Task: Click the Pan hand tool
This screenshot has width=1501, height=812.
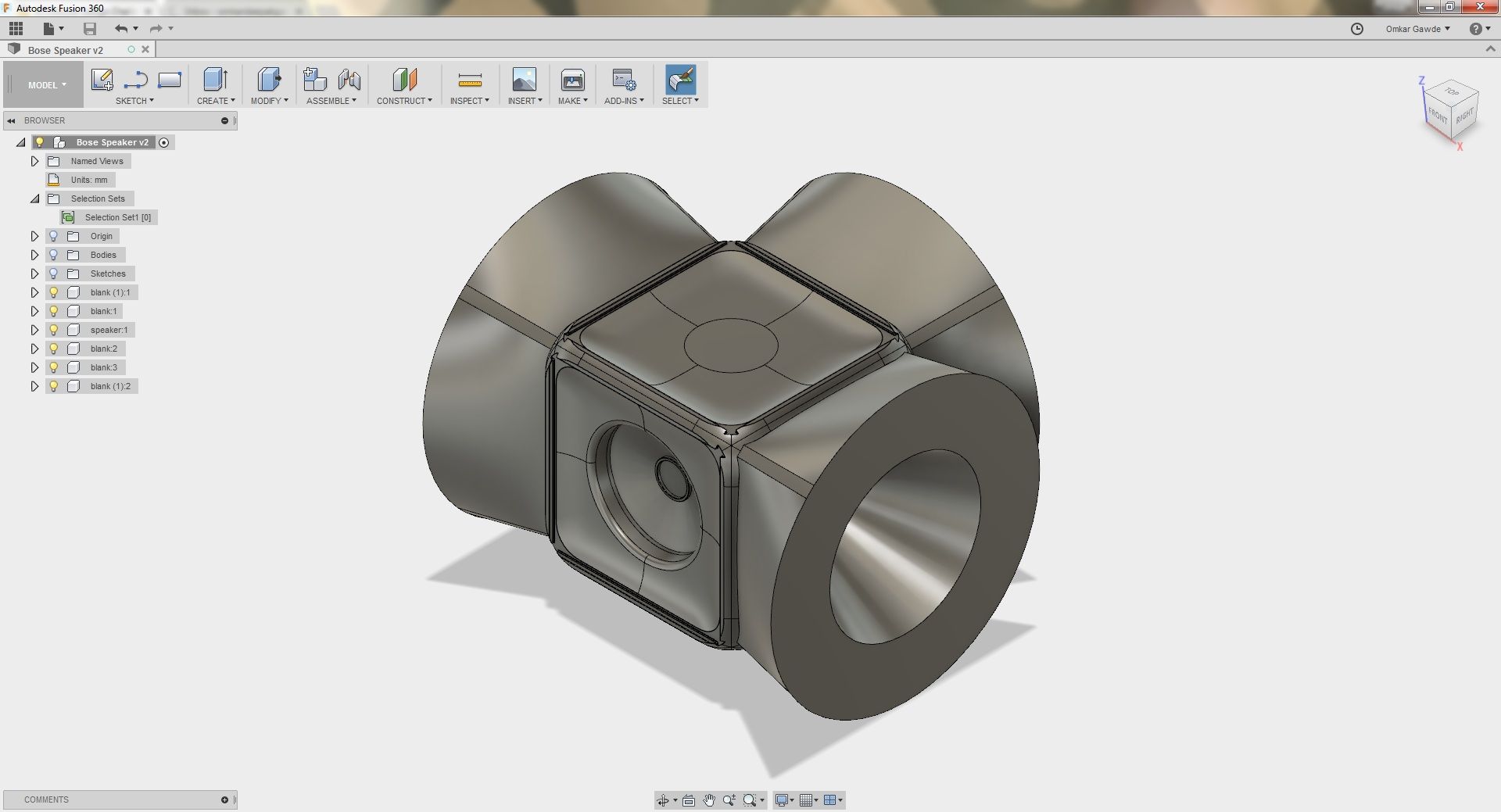Action: 709,800
